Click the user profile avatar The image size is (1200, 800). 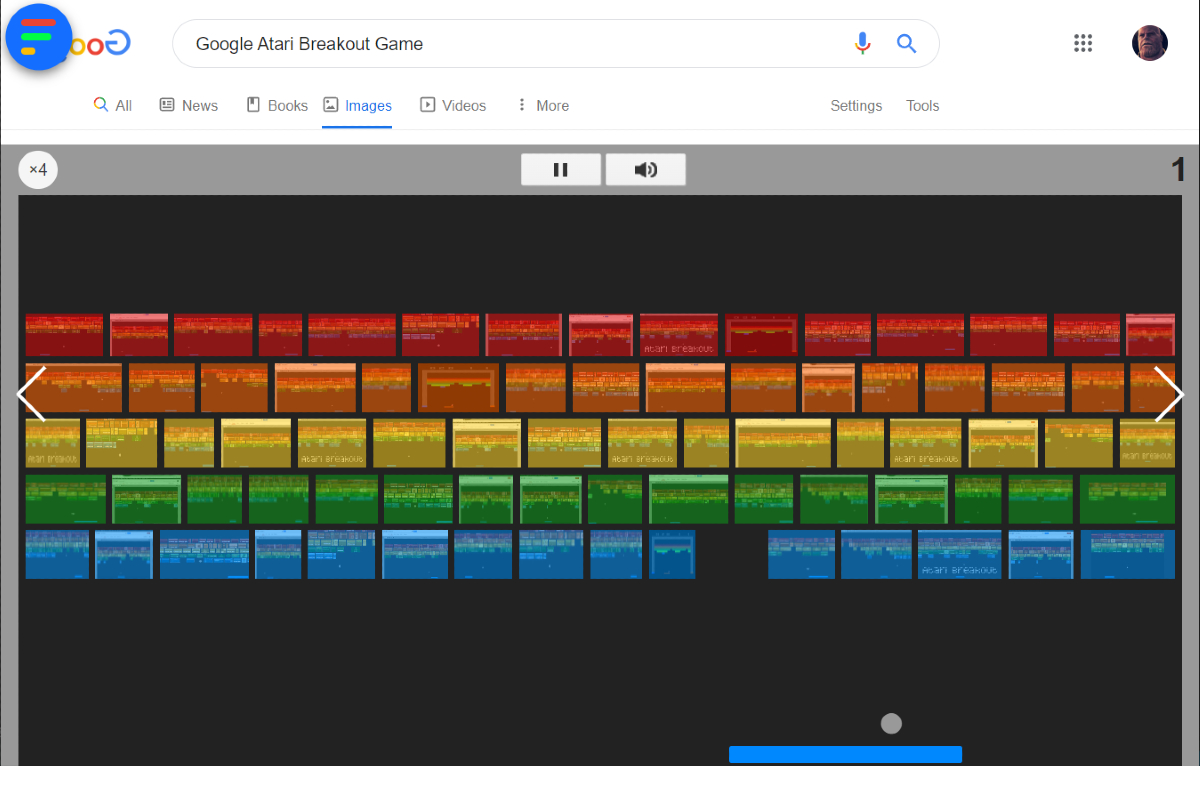click(1149, 43)
